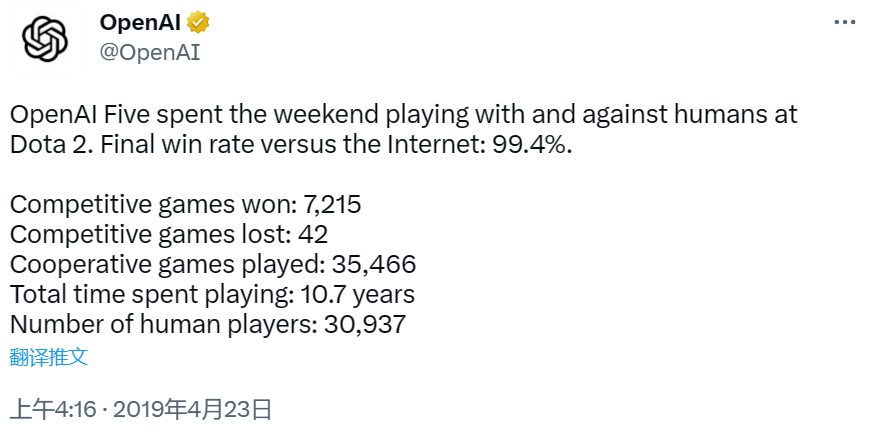Screen dimensions: 873x432
Task: Click the 上午4:16 time in the timestamp
Action: tap(55, 411)
